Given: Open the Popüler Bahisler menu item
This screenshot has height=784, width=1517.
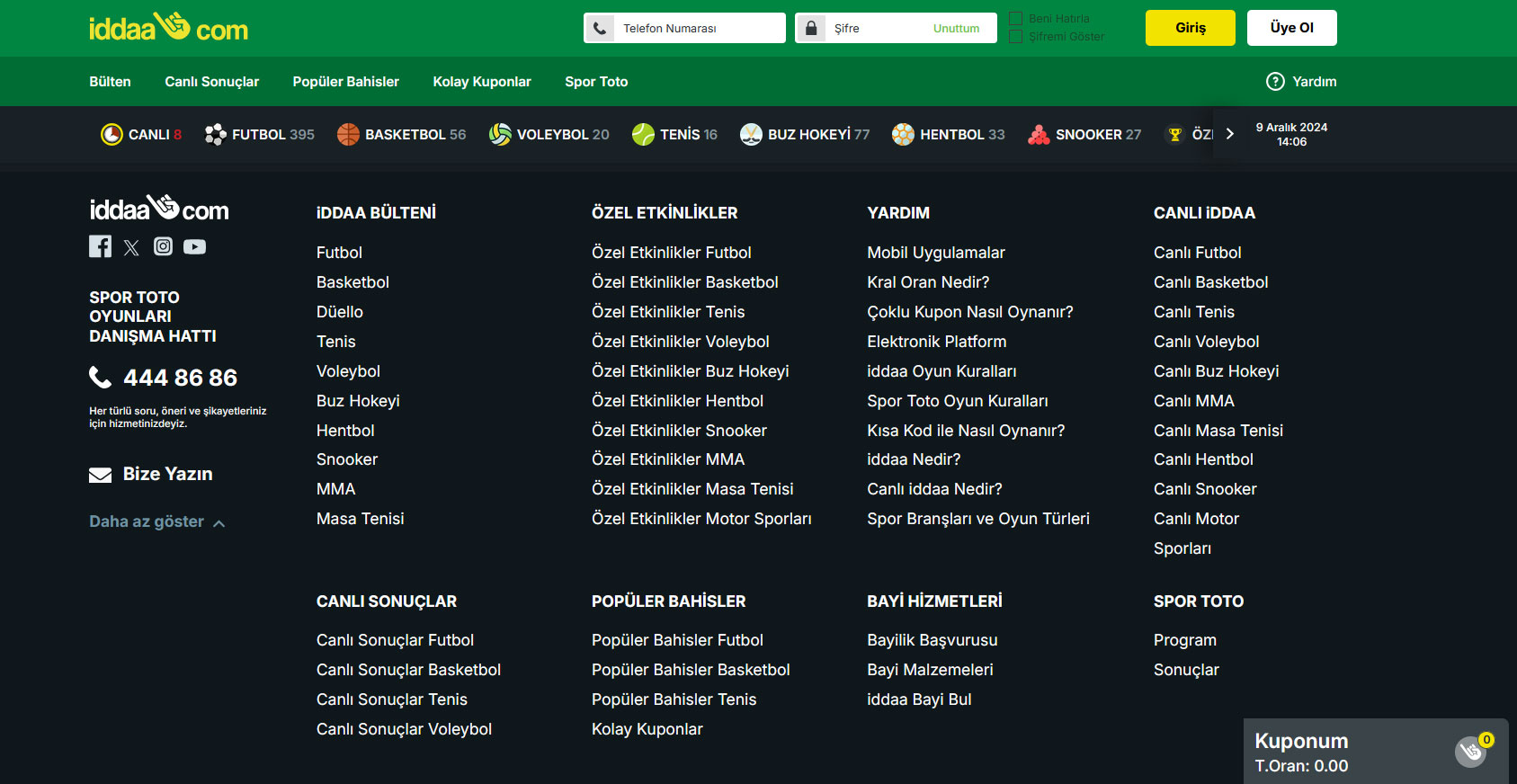Looking at the screenshot, I should tap(345, 82).
